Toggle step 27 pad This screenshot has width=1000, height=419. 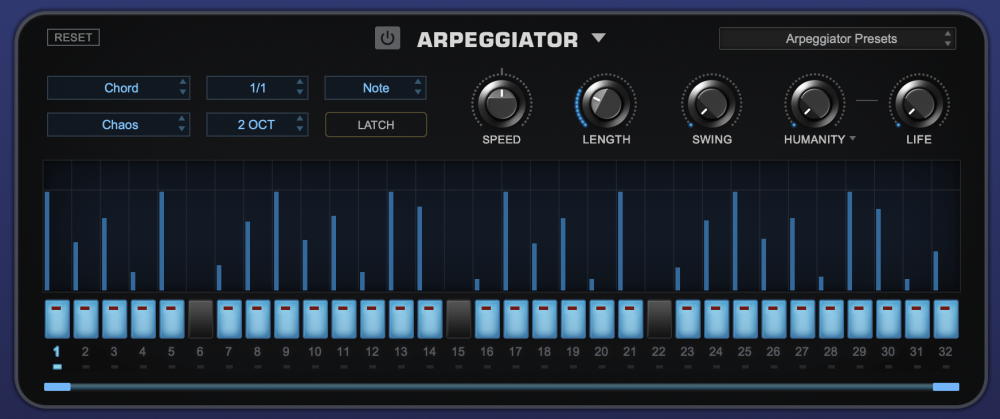[802, 319]
